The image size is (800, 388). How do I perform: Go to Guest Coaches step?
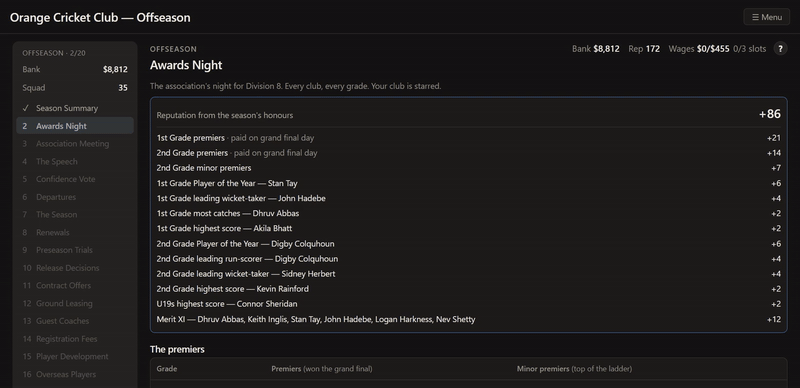point(75,321)
